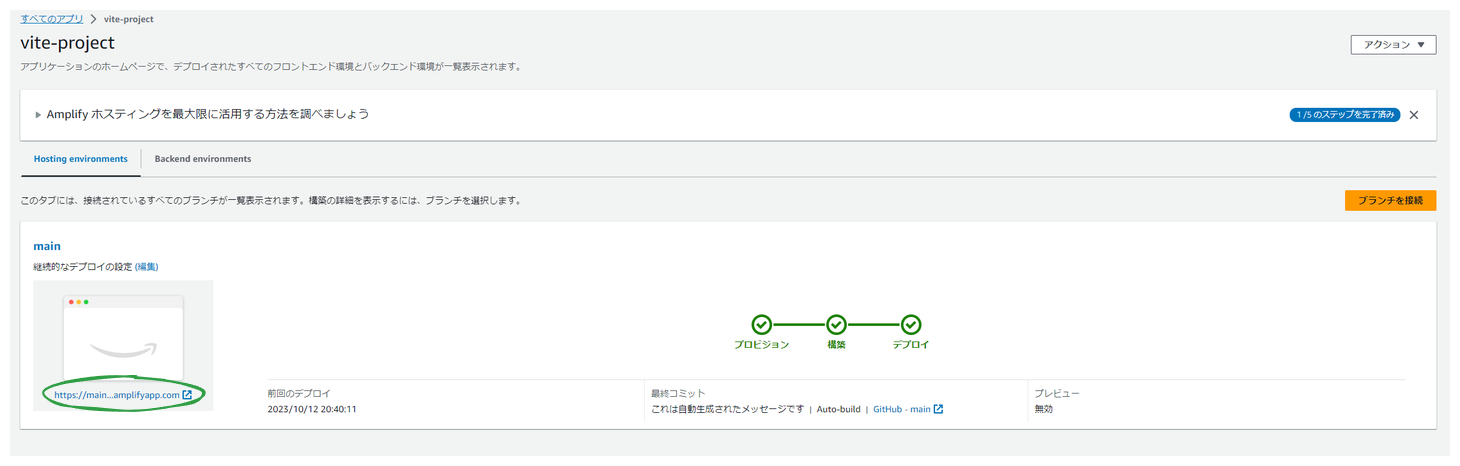Screen dimensions: 1460x466
Task: Click the 前回のデプロイ label
Action: point(299,394)
